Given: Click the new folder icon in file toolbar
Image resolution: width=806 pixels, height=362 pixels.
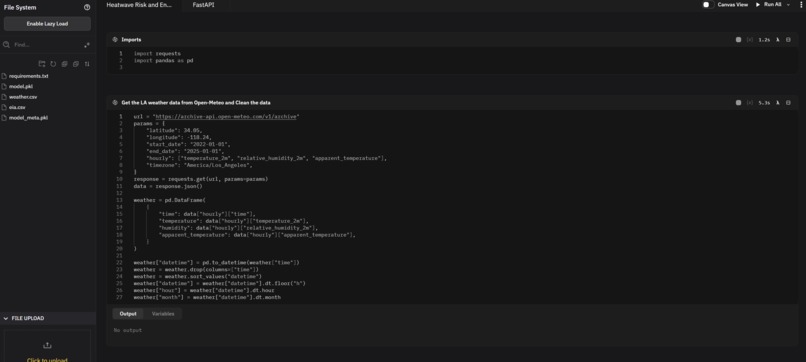Looking at the screenshot, I should coord(42,64).
